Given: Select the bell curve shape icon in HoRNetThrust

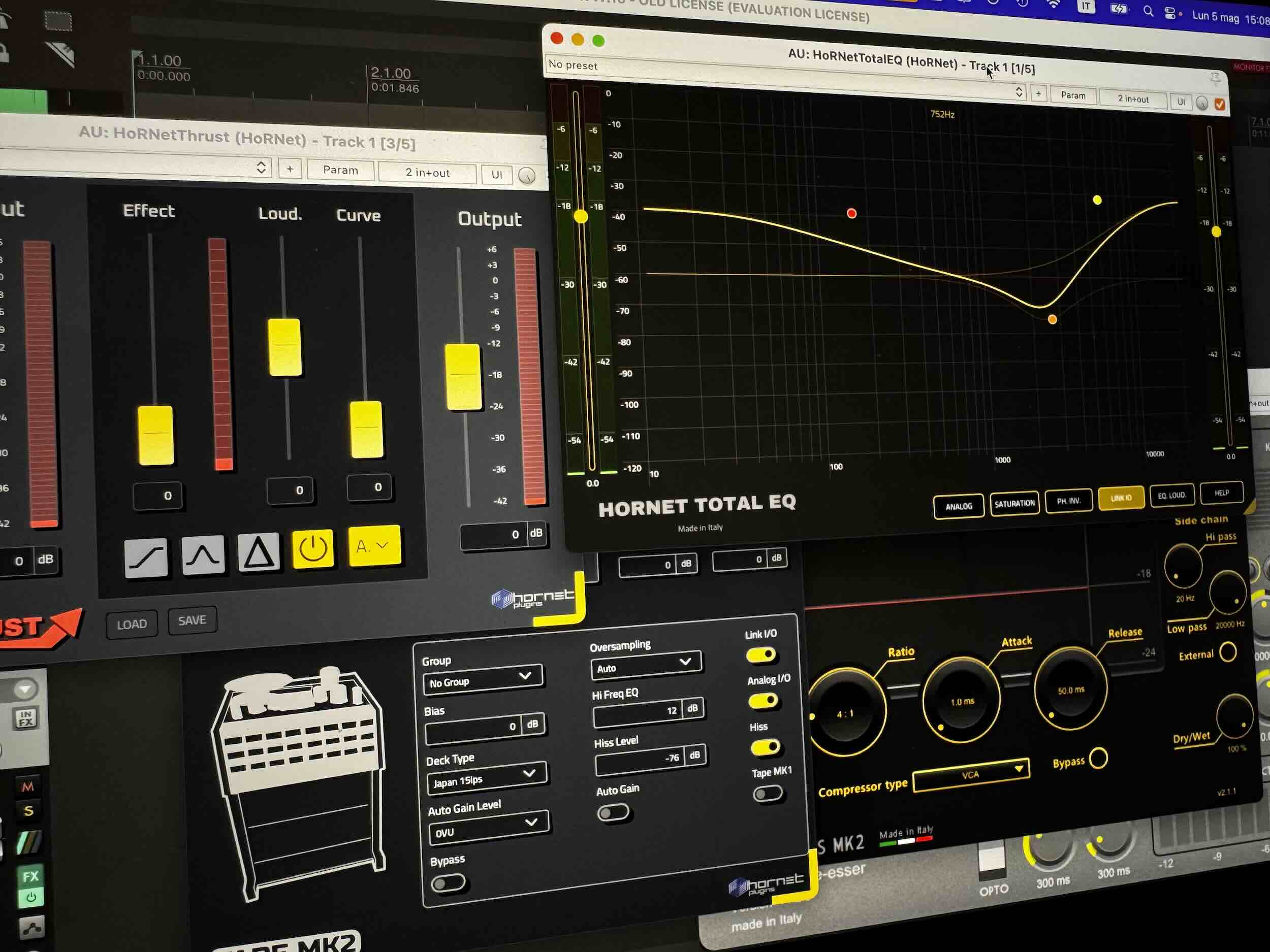Looking at the screenshot, I should pos(203,552).
